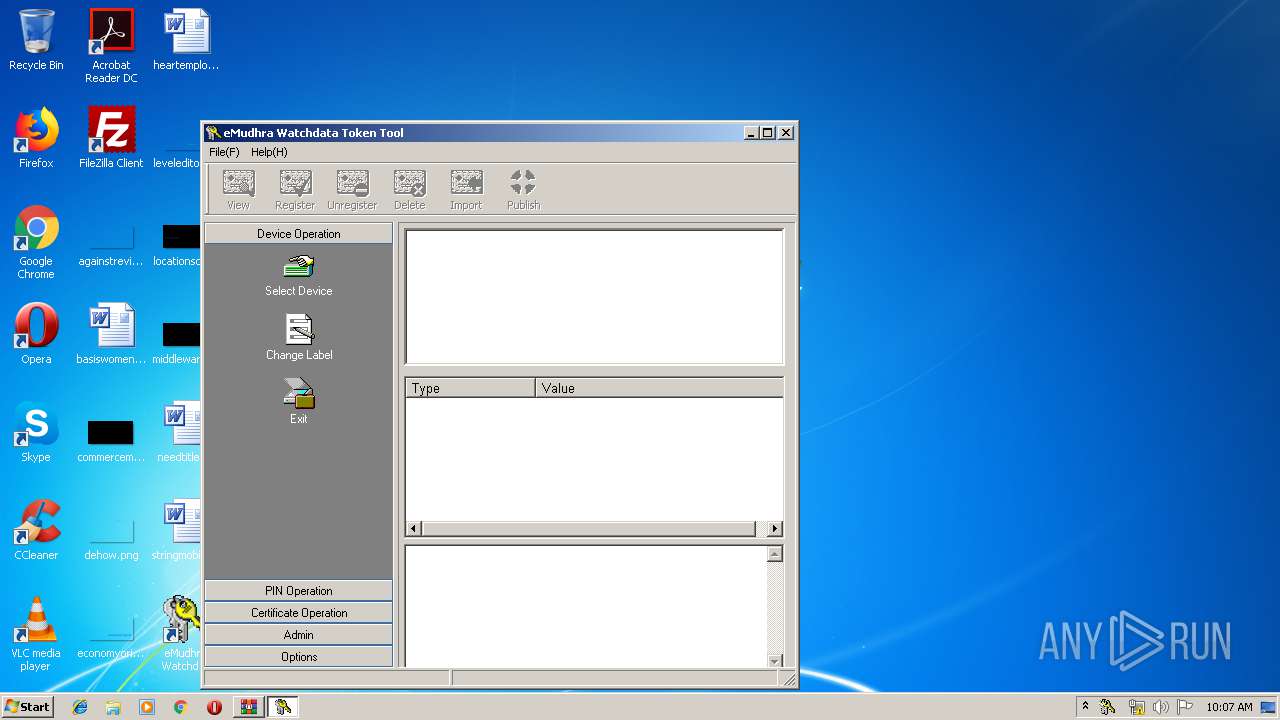Minimize the eMudhra Token Tool window
Image resolution: width=1280 pixels, height=720 pixels.
pyautogui.click(x=751, y=133)
